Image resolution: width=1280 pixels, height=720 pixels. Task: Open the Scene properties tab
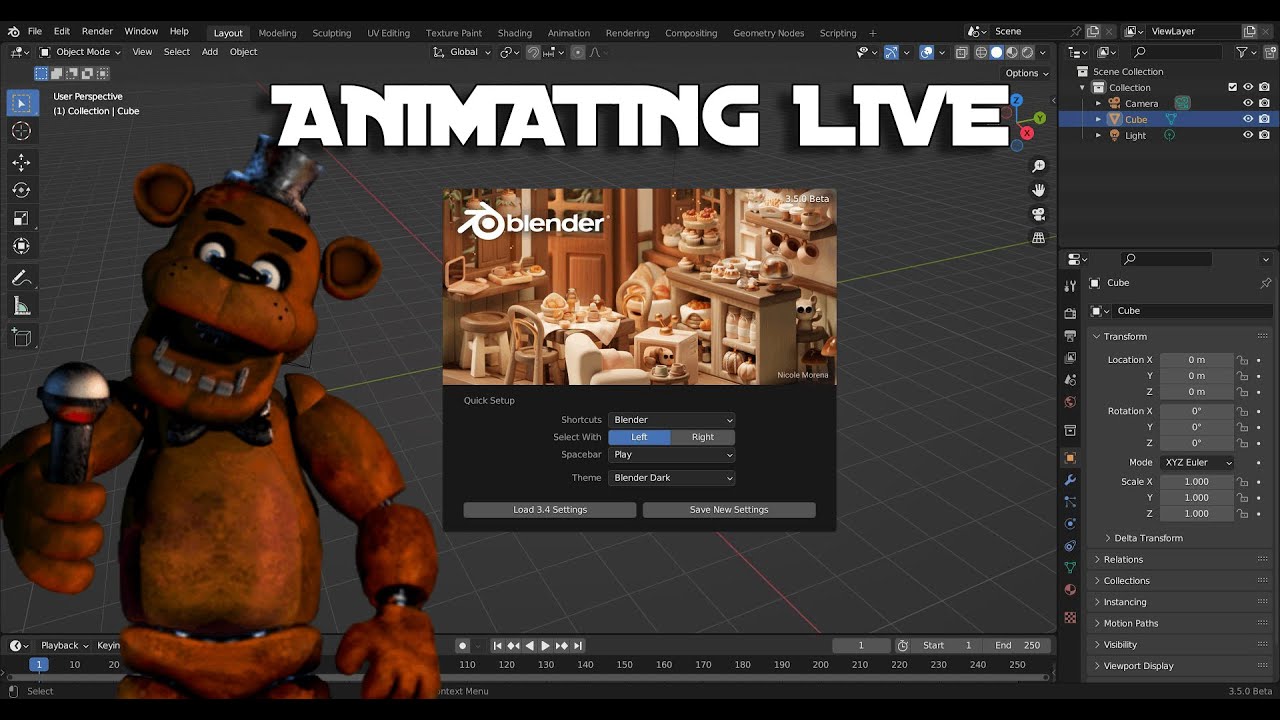(x=1070, y=380)
